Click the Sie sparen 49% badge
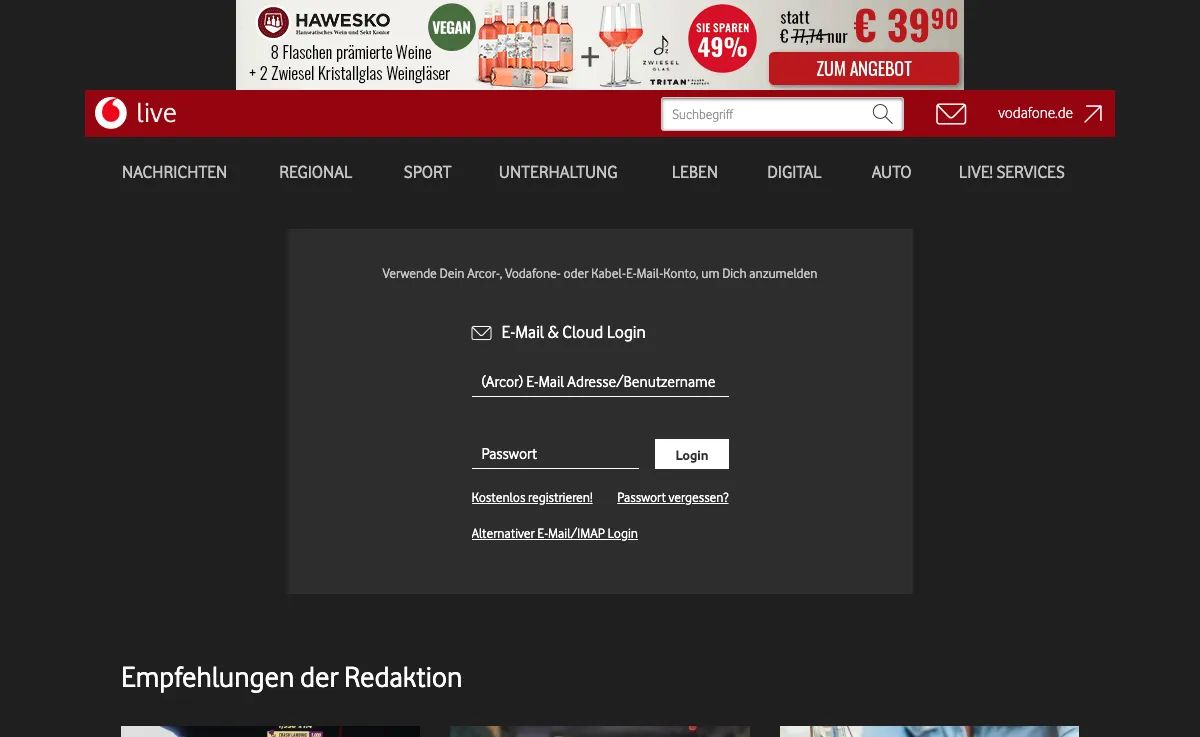This screenshot has height=737, width=1200. [x=723, y=41]
